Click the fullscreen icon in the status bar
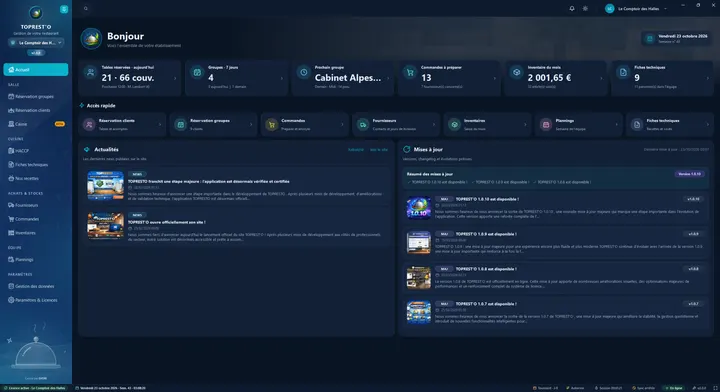The image size is (720, 392). click(715, 388)
